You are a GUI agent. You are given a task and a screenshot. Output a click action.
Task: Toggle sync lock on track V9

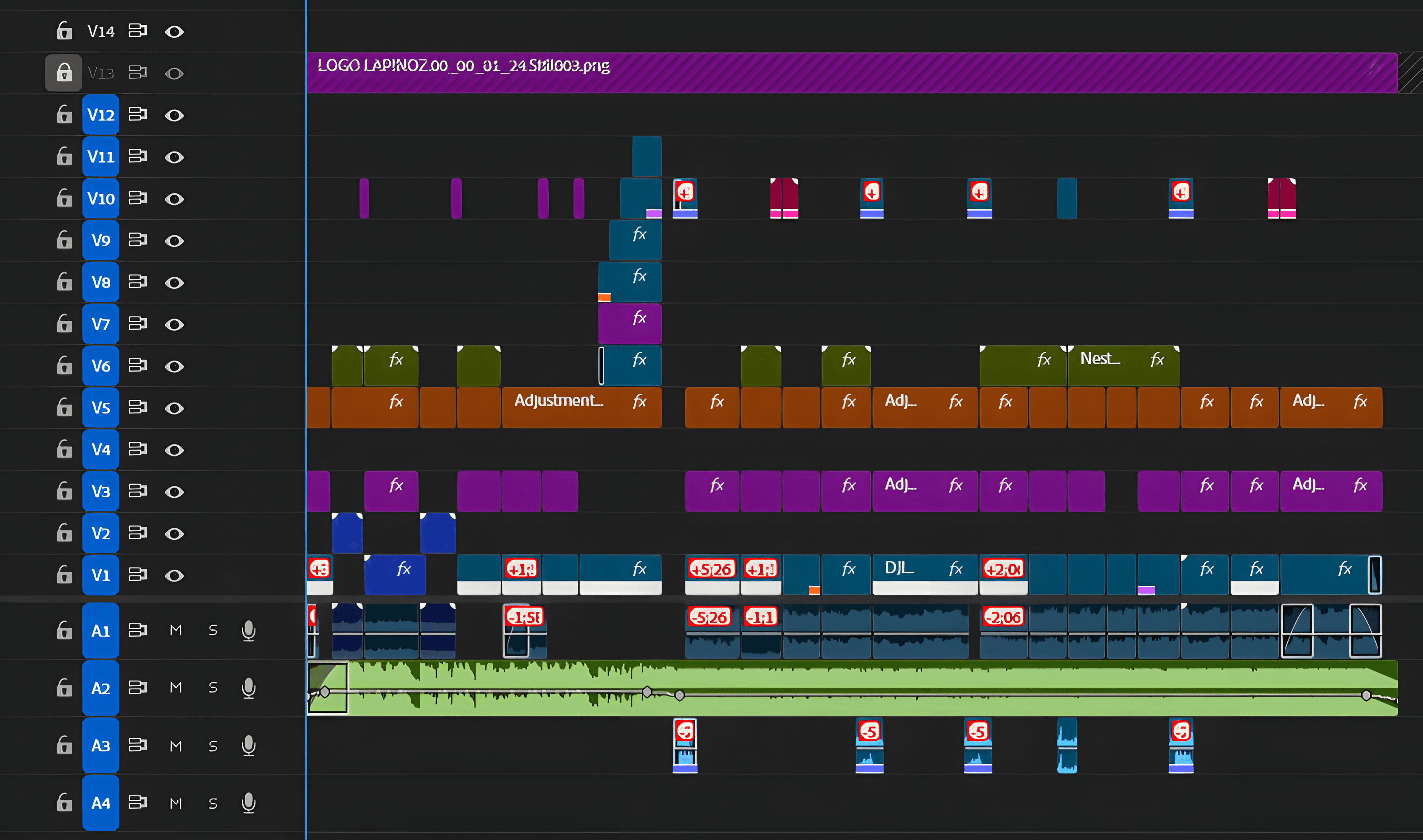(x=138, y=240)
